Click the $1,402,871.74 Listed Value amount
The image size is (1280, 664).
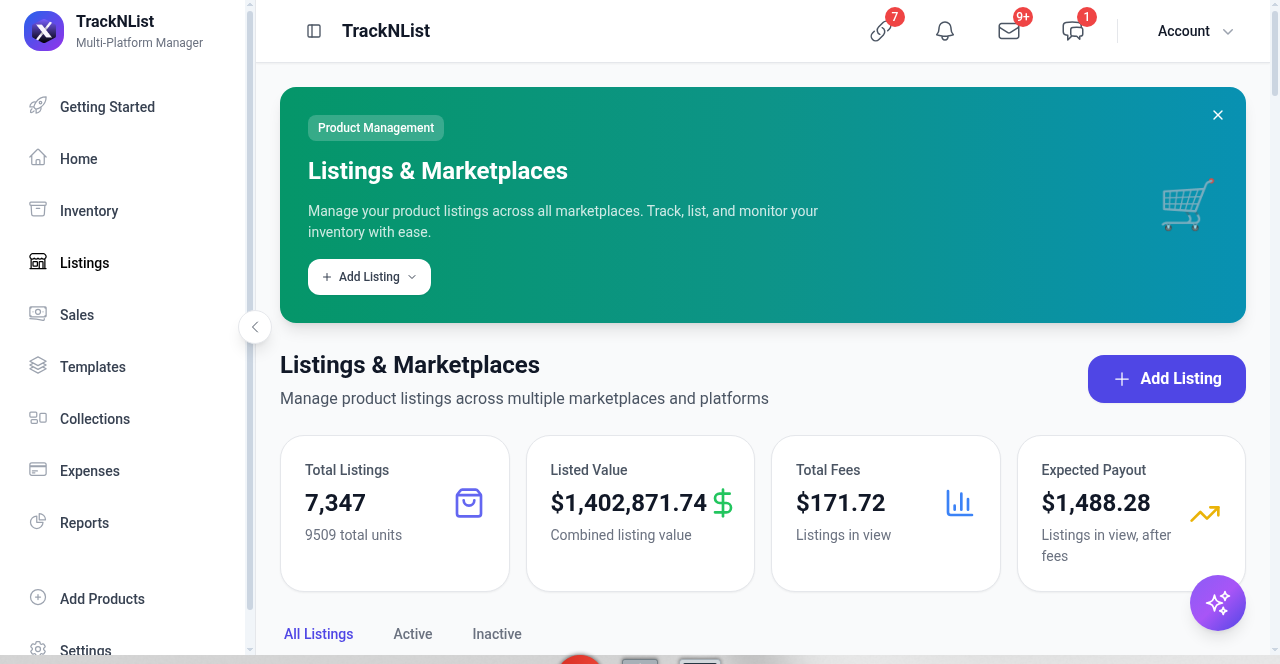pos(629,503)
